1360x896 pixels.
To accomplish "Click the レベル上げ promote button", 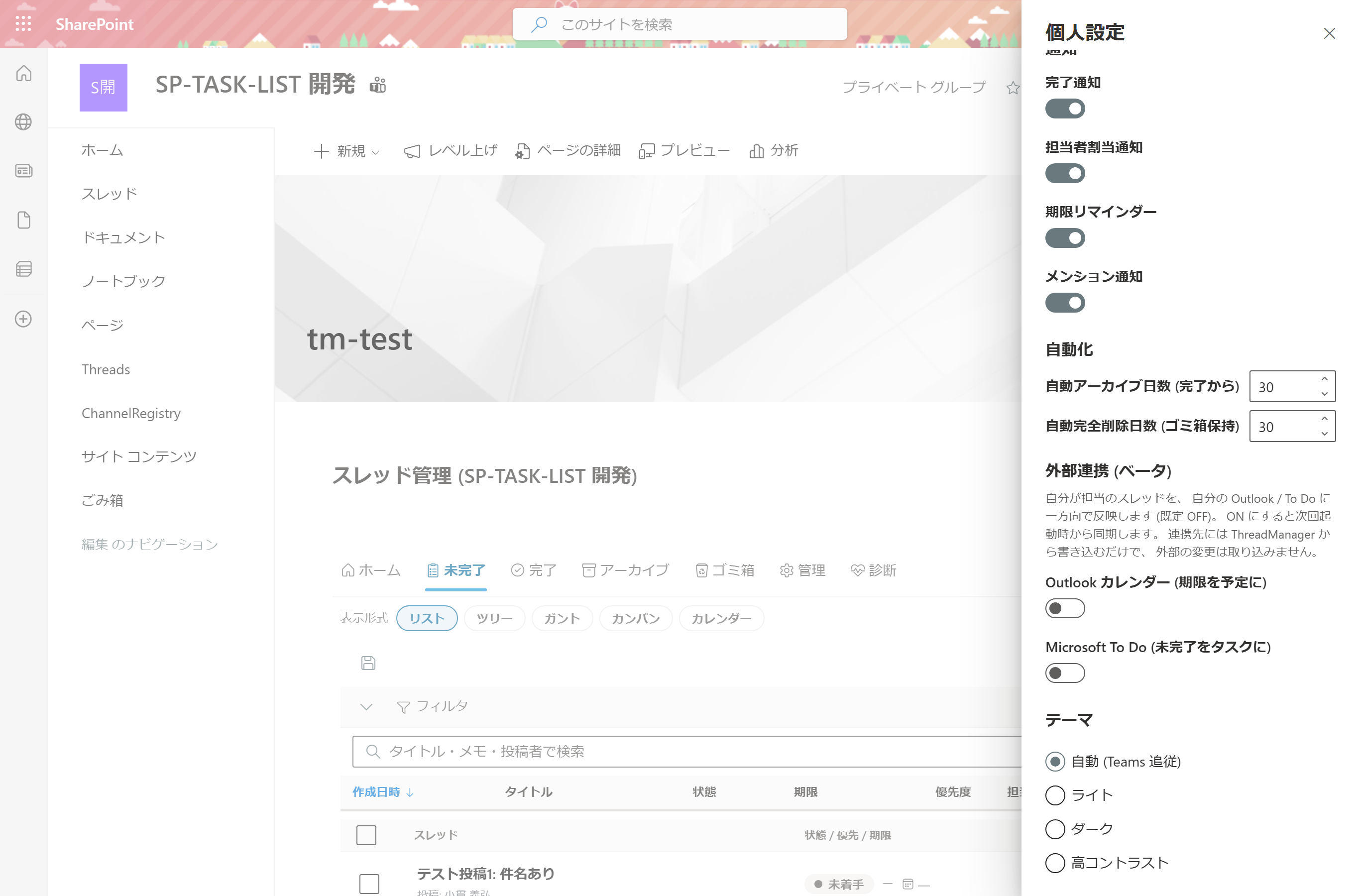I will [x=451, y=151].
